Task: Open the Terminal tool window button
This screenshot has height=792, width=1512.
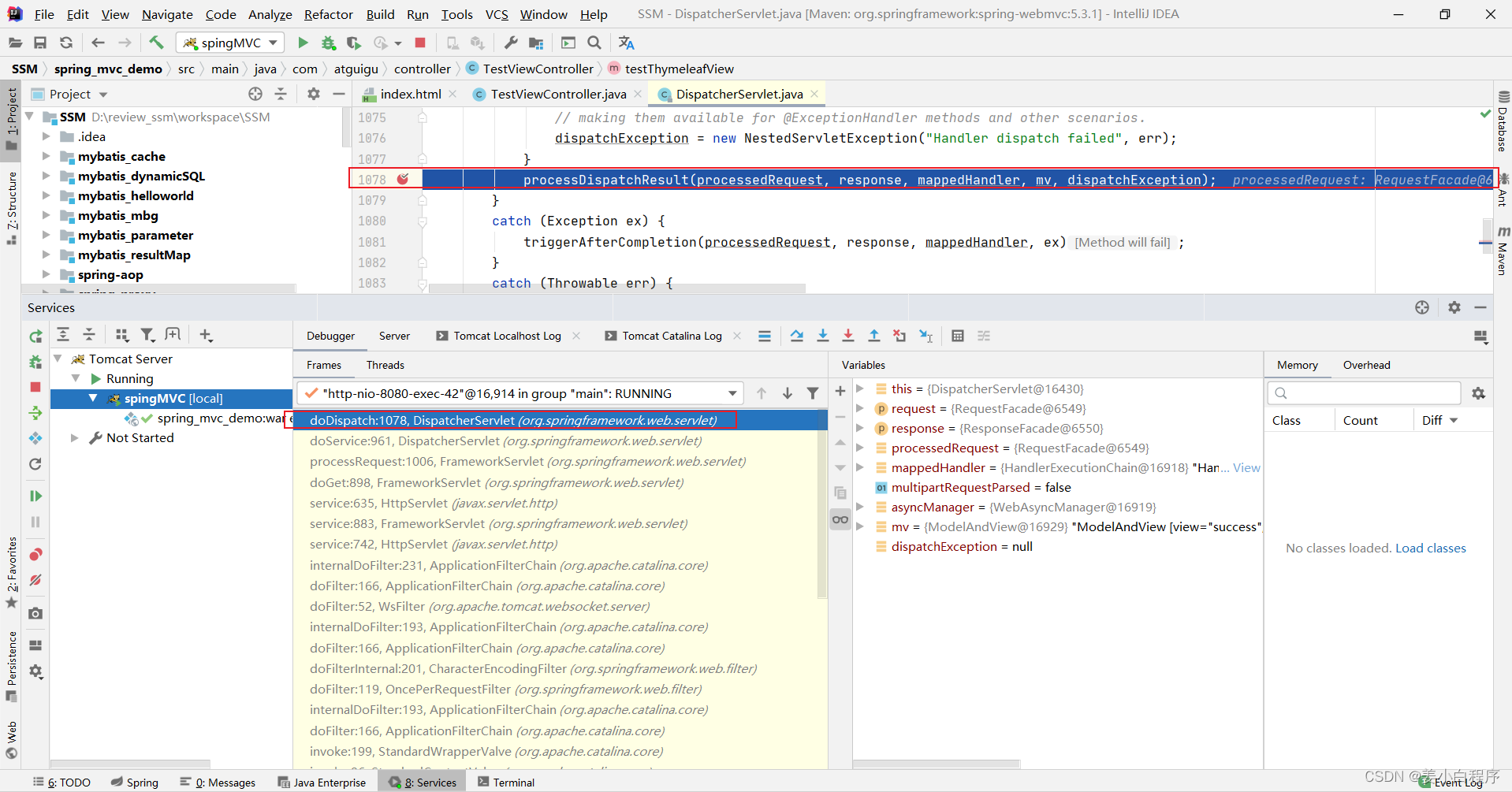Action: point(506,782)
